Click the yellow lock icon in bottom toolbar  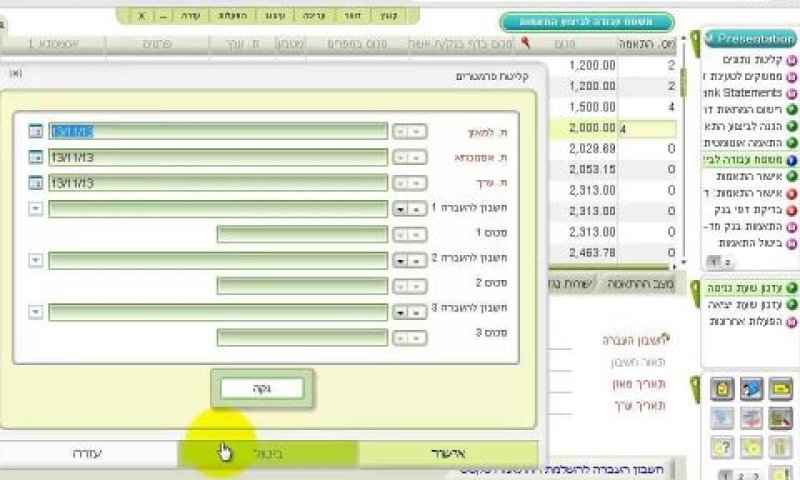click(x=722, y=389)
